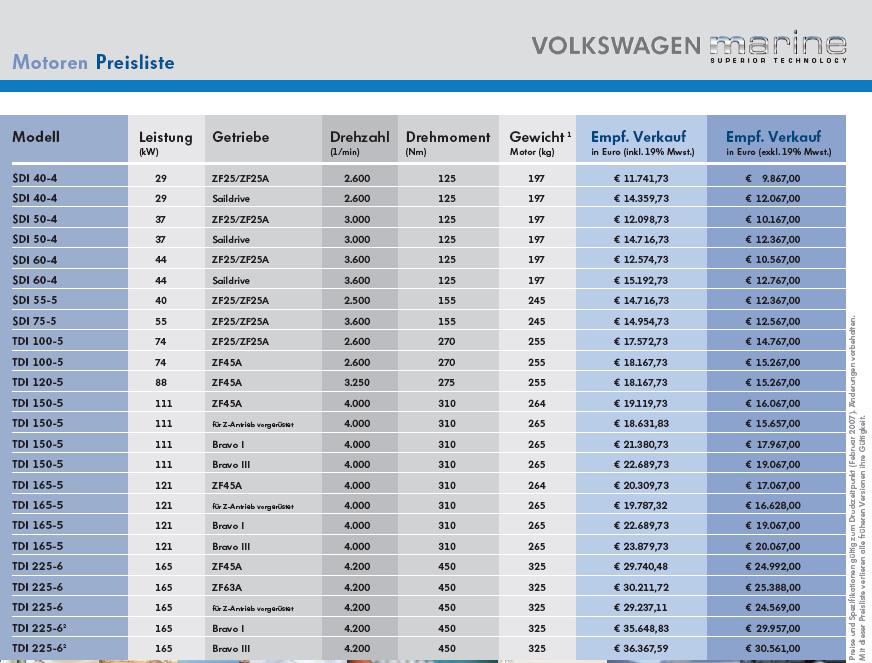Click the price "€ 16.067,00"
872x663 pixels.
click(x=772, y=403)
